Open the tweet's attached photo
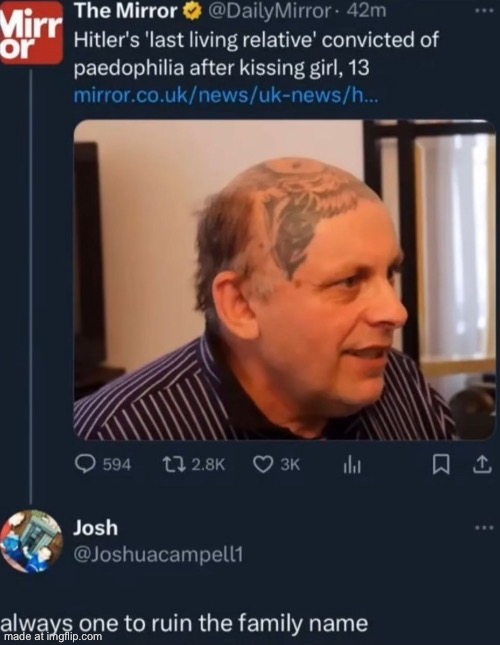500x645 pixels. 285,280
